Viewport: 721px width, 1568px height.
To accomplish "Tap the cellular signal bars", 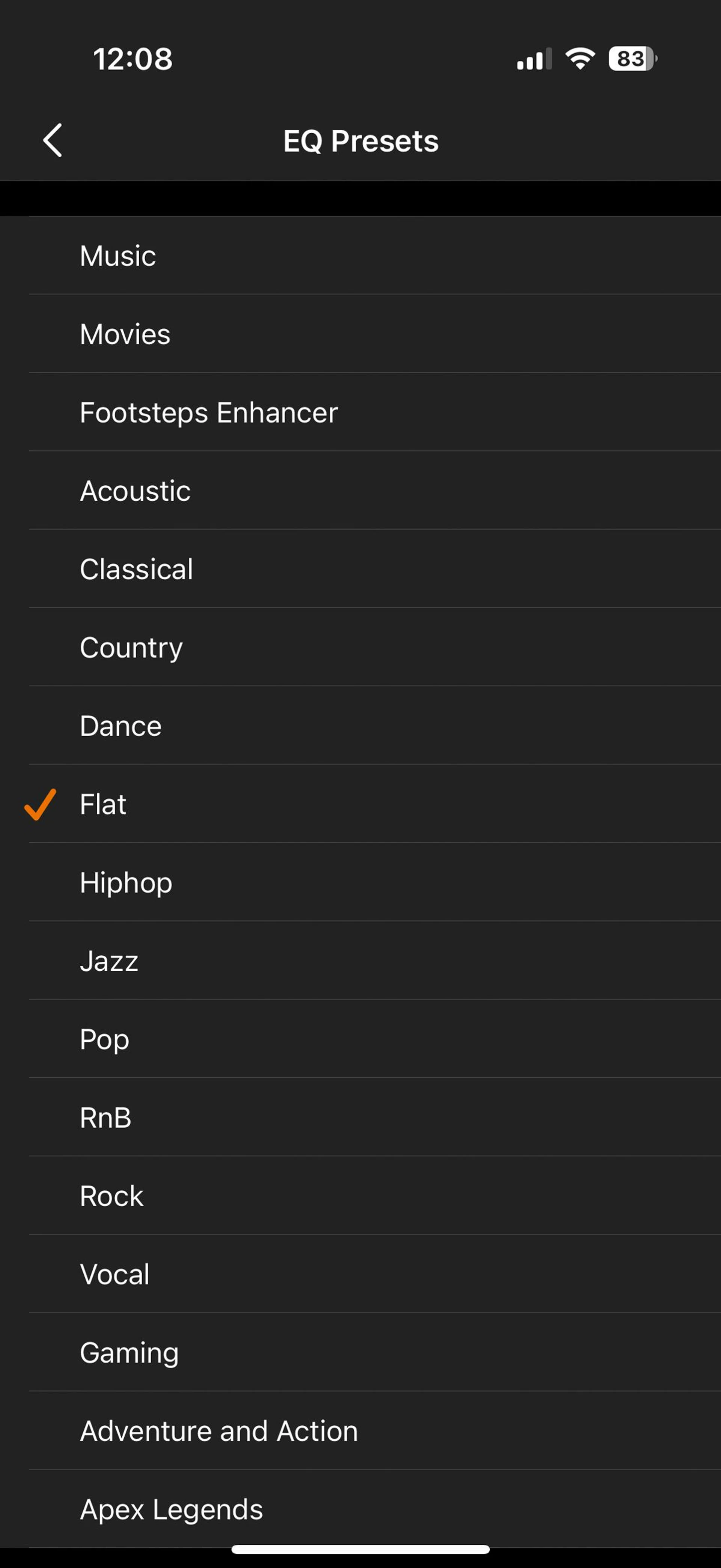I will (534, 60).
